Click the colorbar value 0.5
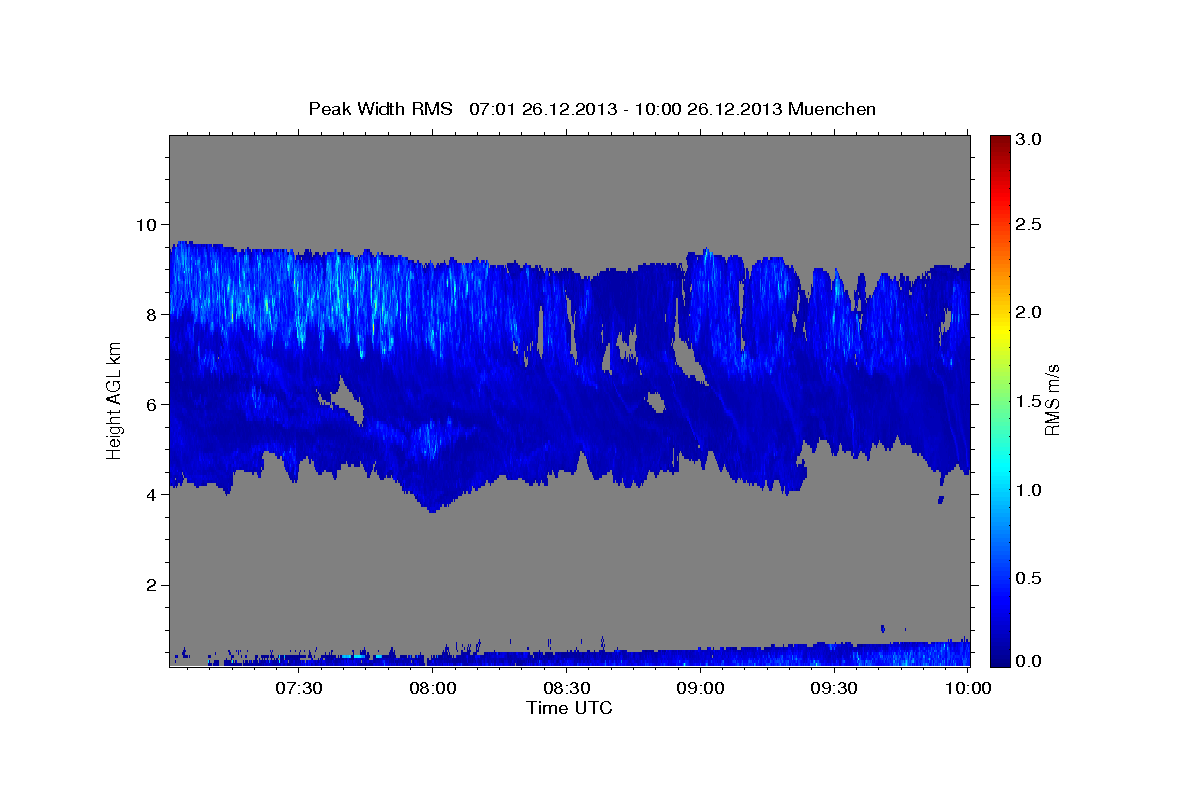This screenshot has width=1200, height=800. [1029, 578]
